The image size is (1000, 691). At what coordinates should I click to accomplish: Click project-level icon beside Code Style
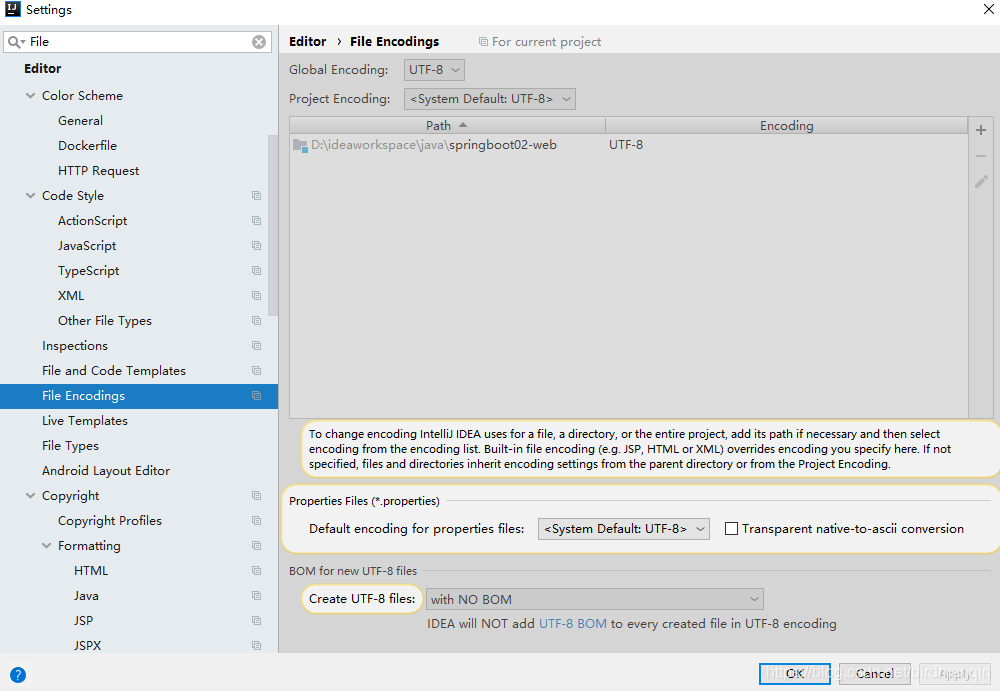tap(256, 196)
